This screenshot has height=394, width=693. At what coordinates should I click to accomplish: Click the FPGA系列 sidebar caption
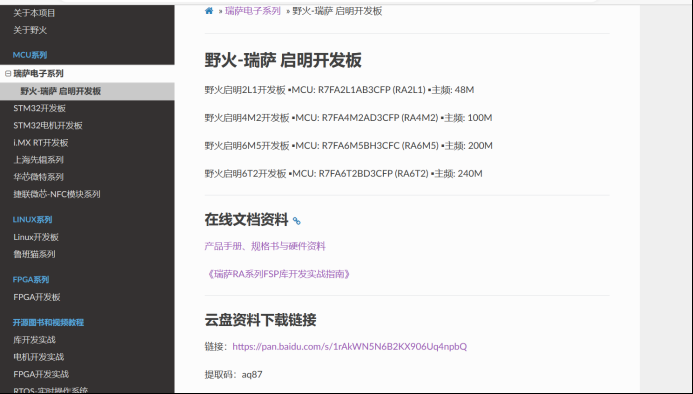[30, 280]
